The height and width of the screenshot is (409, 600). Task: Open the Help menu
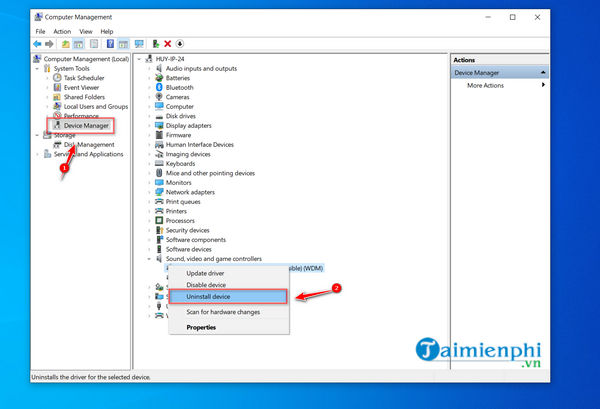point(107,31)
